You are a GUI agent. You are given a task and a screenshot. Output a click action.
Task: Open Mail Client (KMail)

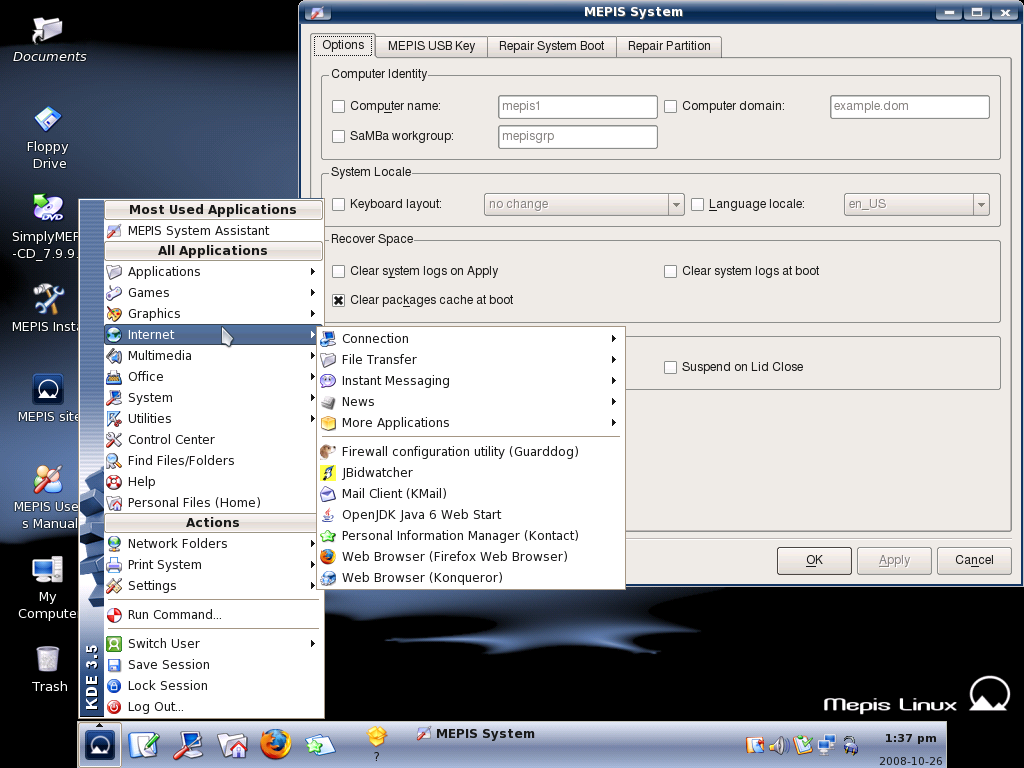point(470,493)
